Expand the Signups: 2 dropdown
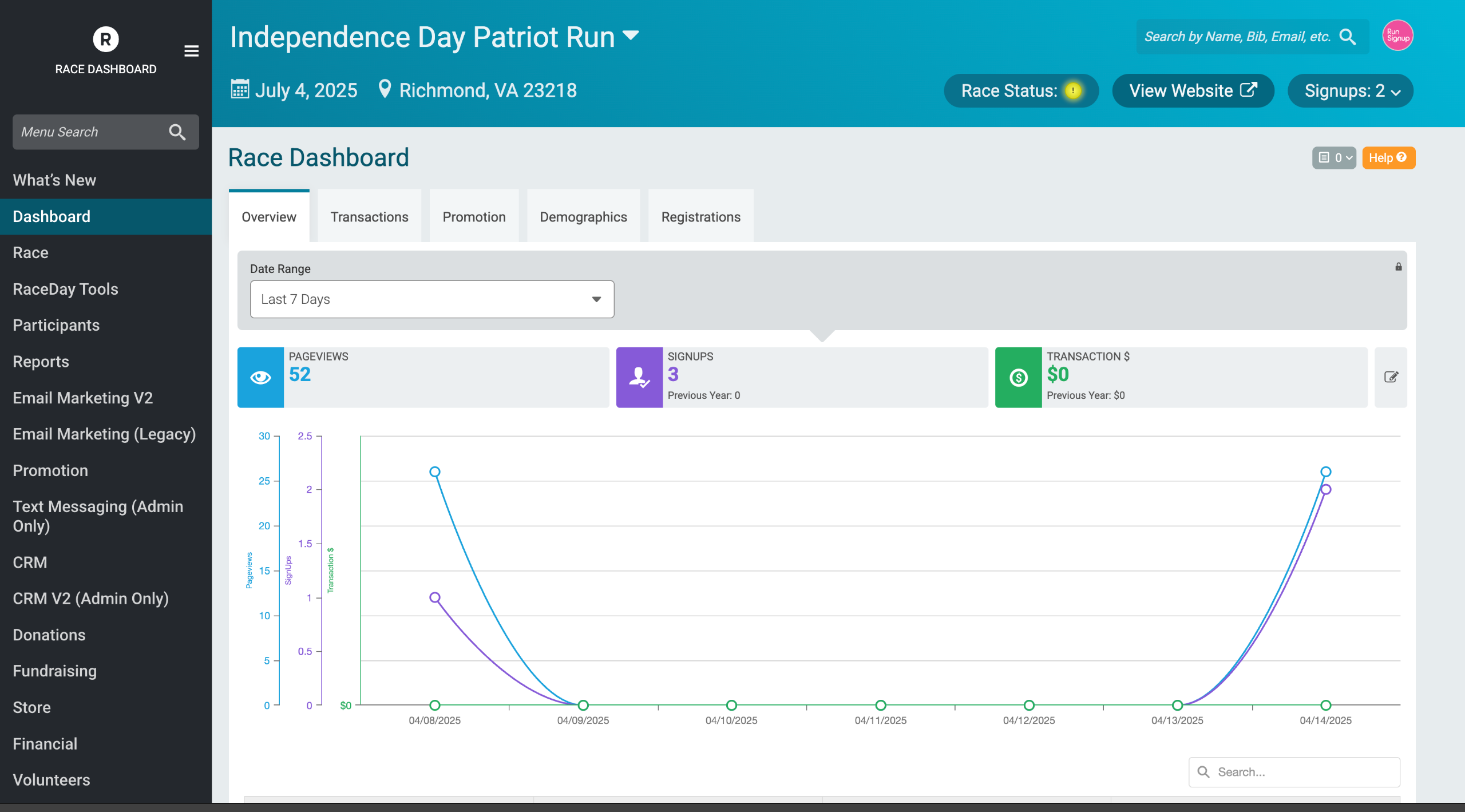 click(x=1350, y=91)
